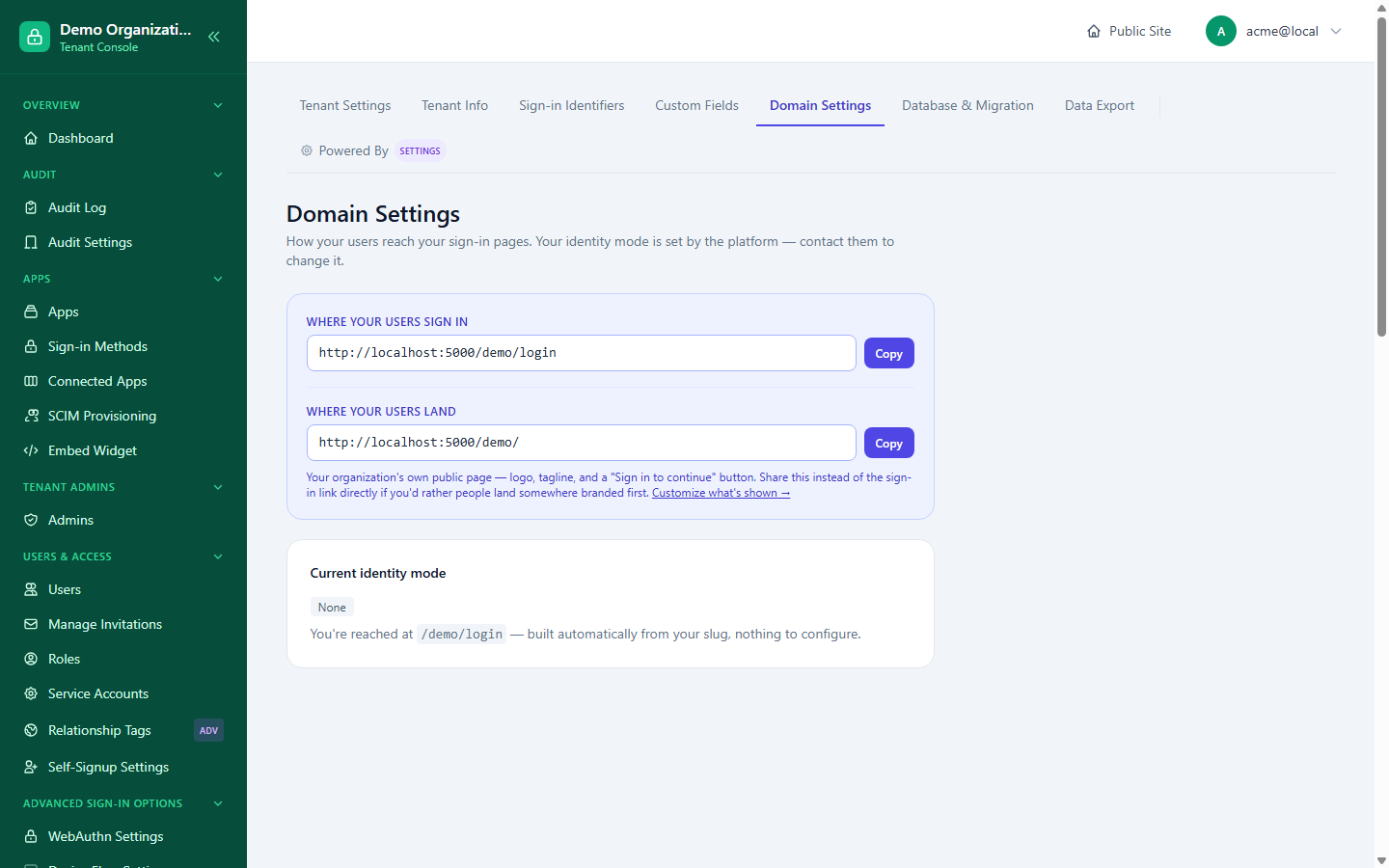Click the green lock organization logo
Image resolution: width=1389 pixels, height=868 pixels.
pos(35,37)
